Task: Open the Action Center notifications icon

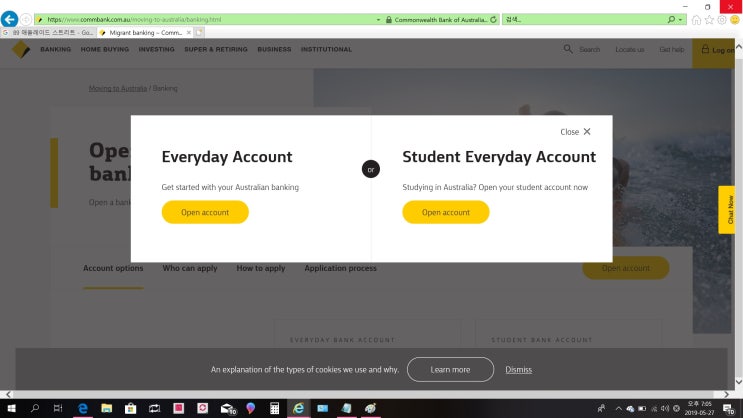Action: 729,409
